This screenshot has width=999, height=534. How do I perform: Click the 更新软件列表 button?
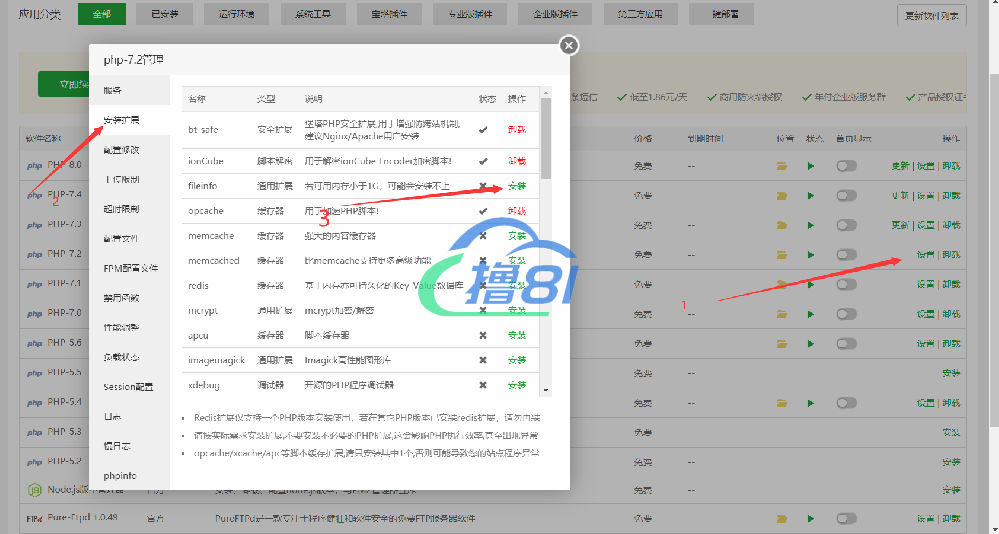pos(931,15)
